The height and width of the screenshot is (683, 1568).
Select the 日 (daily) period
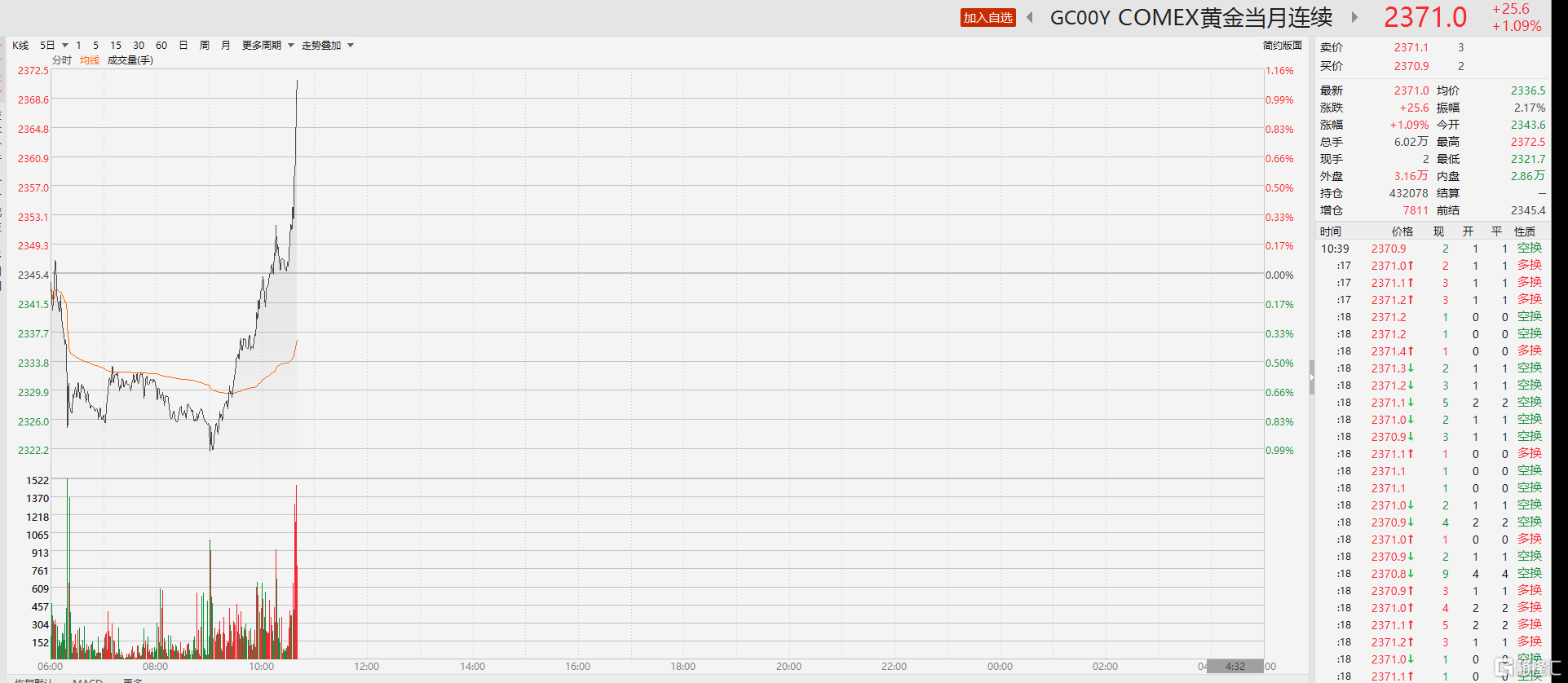pyautogui.click(x=183, y=46)
